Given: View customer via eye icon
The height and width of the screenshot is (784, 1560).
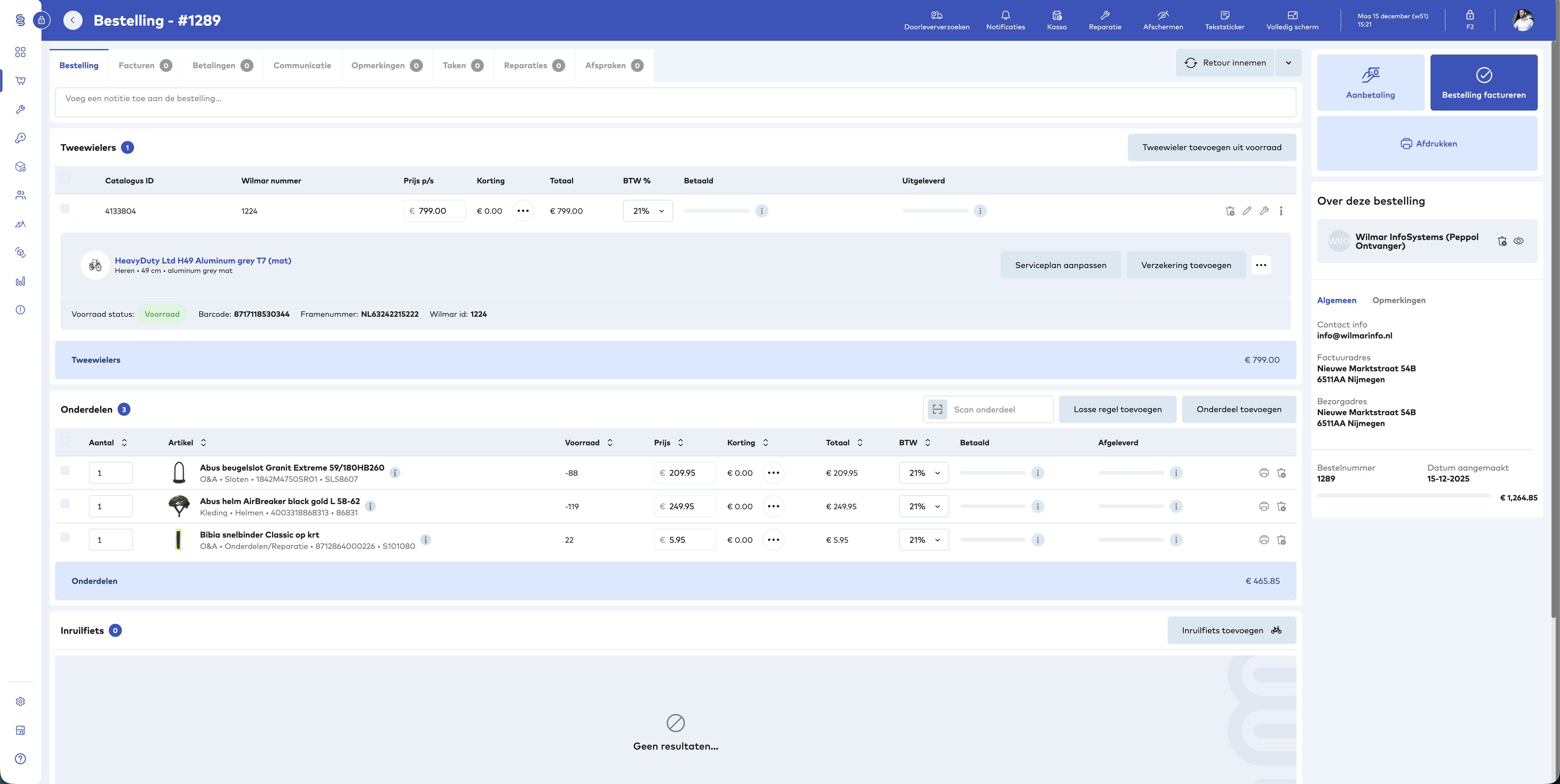Looking at the screenshot, I should coord(1519,241).
